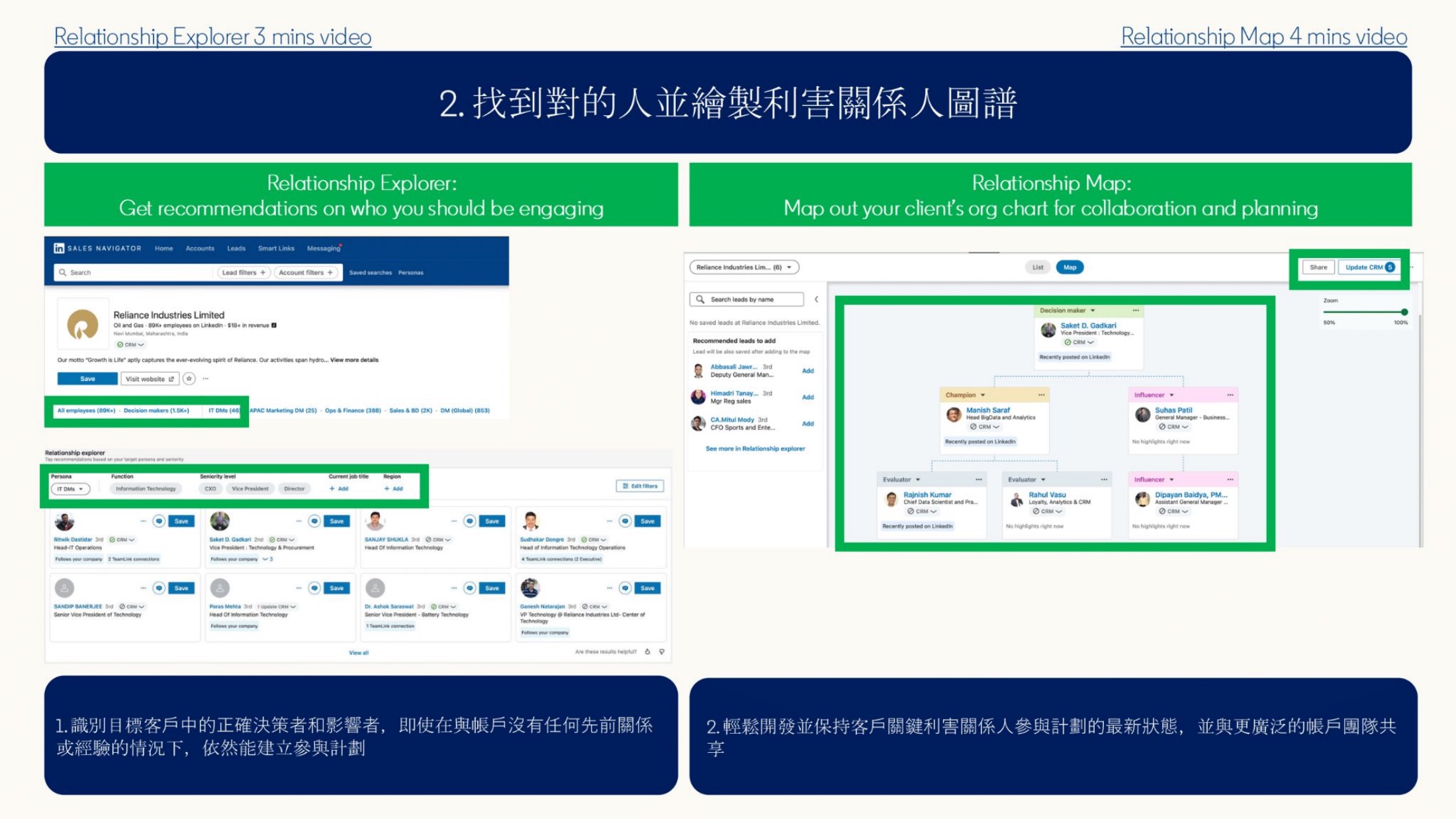Open the Relationship Explorer 3 mins video link
Image resolution: width=1456 pixels, height=819 pixels.
(212, 36)
